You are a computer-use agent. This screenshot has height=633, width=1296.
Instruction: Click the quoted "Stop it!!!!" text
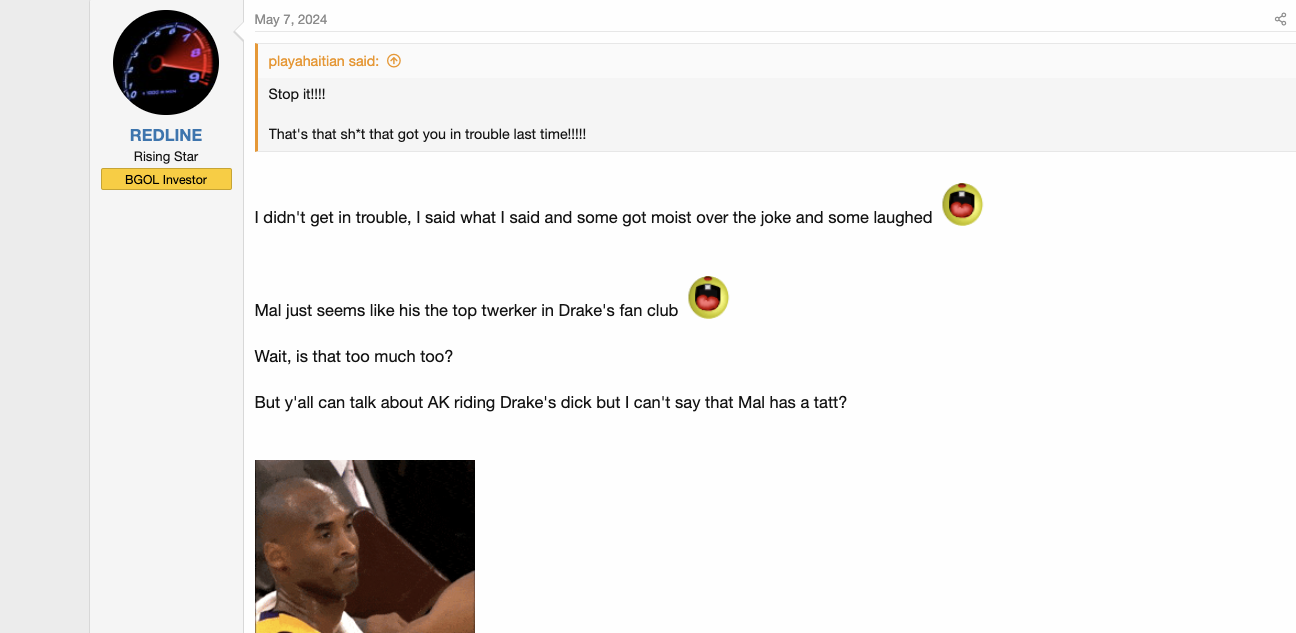[x=297, y=94]
